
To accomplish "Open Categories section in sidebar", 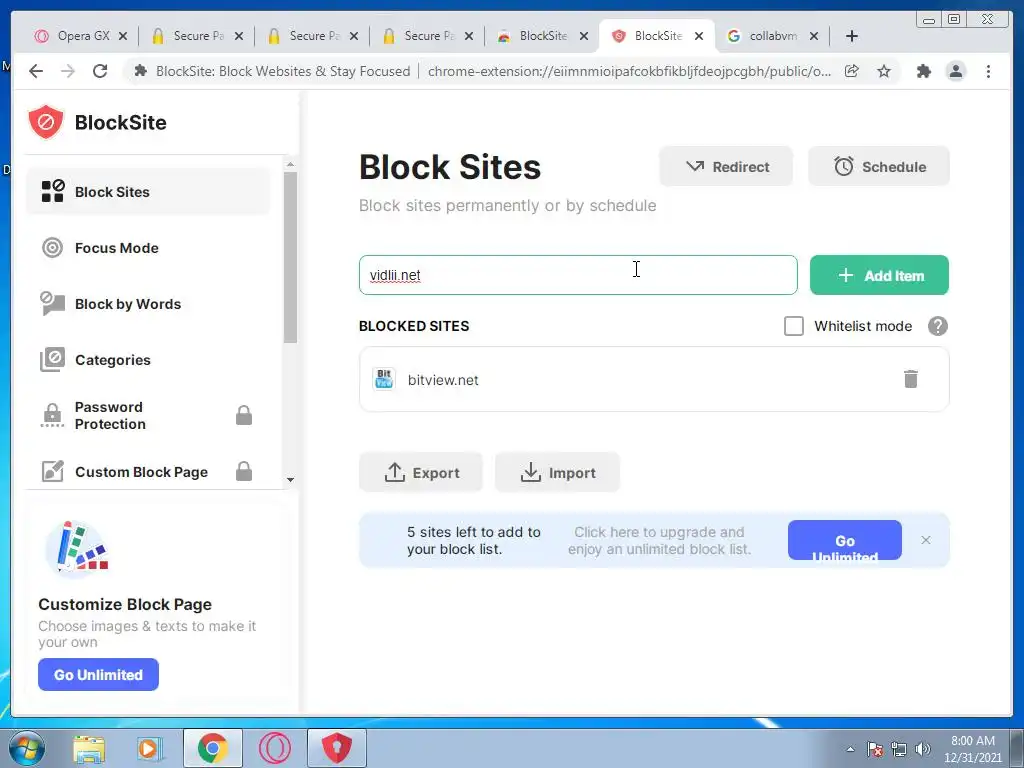I will pos(148,360).
